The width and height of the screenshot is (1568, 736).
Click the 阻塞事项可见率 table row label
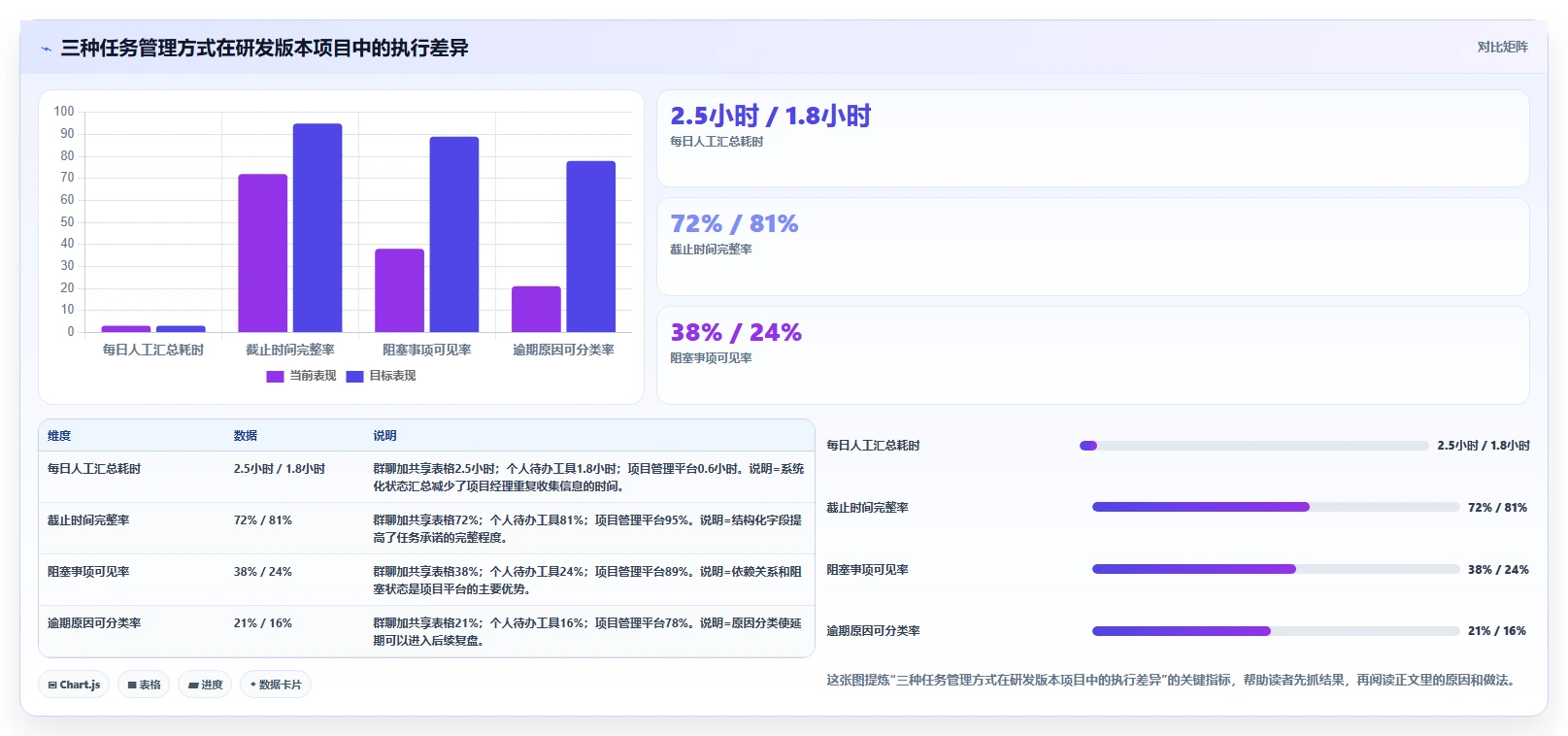[x=88, y=572]
